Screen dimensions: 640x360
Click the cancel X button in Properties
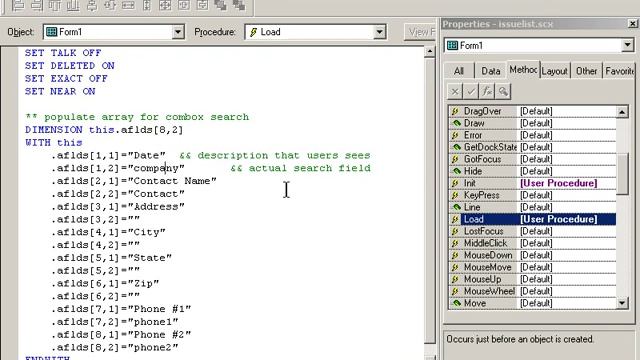pyautogui.click(x=455, y=91)
